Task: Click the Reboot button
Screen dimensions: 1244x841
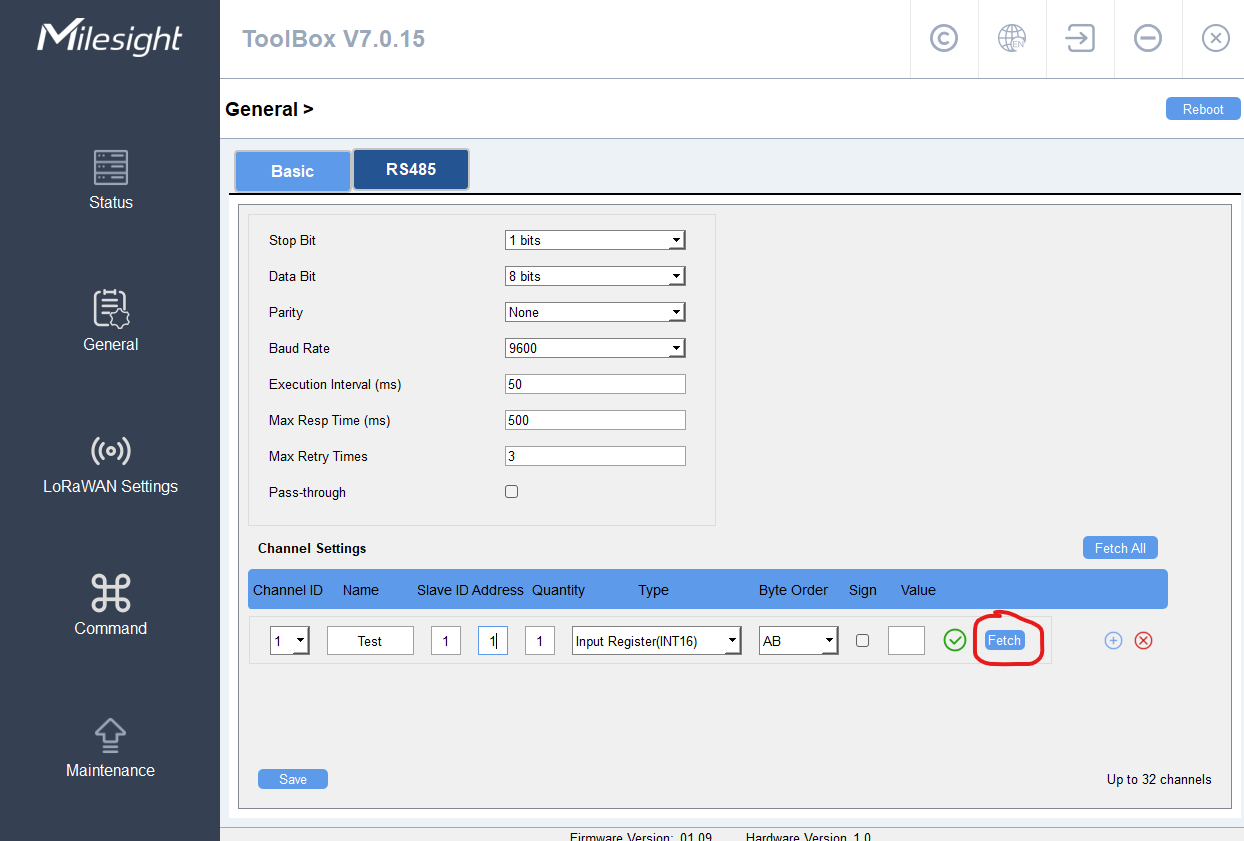Action: coord(1203,109)
